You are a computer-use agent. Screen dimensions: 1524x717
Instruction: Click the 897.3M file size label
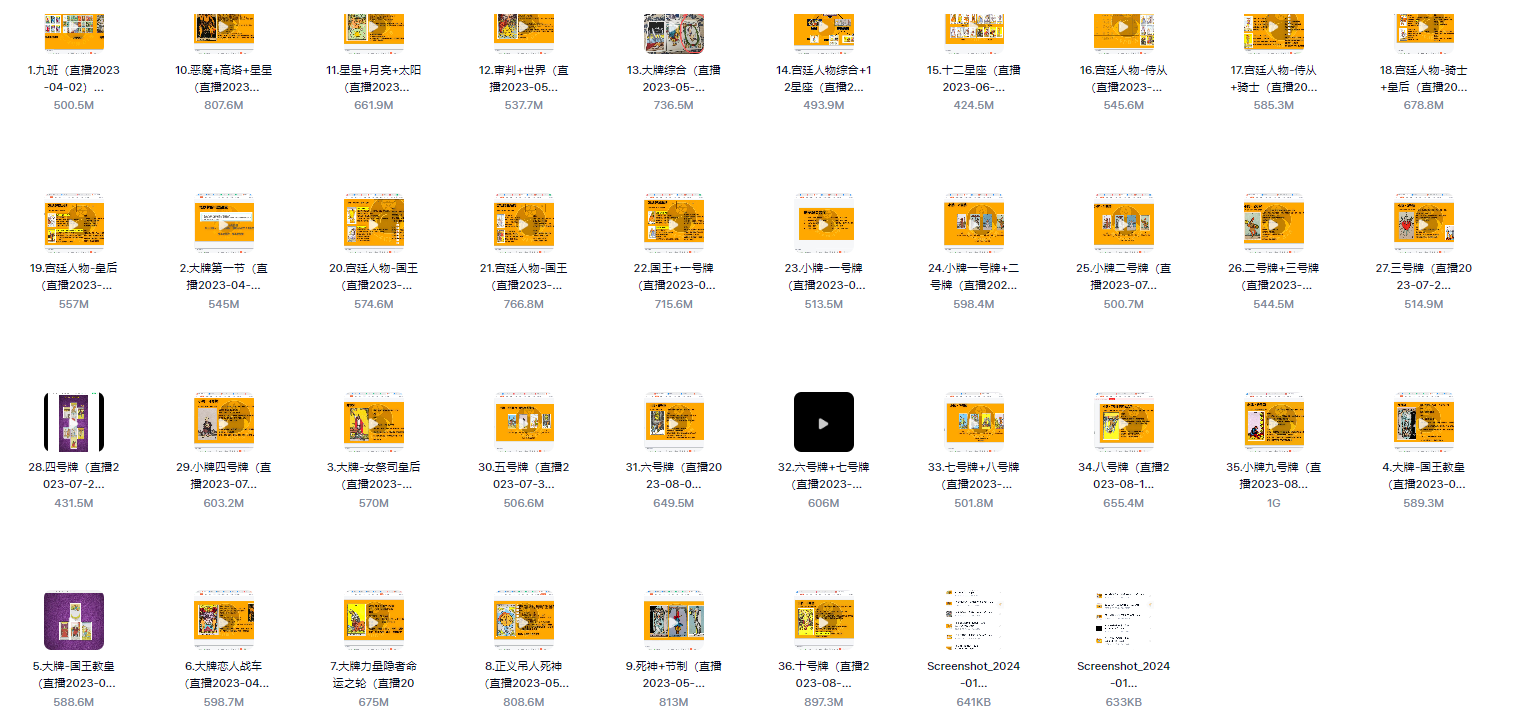(x=824, y=702)
